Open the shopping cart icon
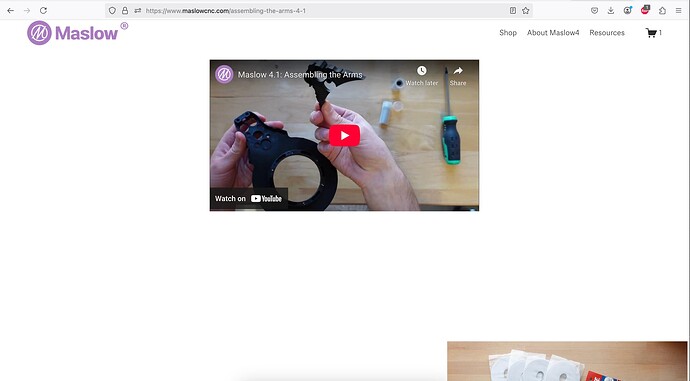Screen dimensions: 690x381 point(651,33)
